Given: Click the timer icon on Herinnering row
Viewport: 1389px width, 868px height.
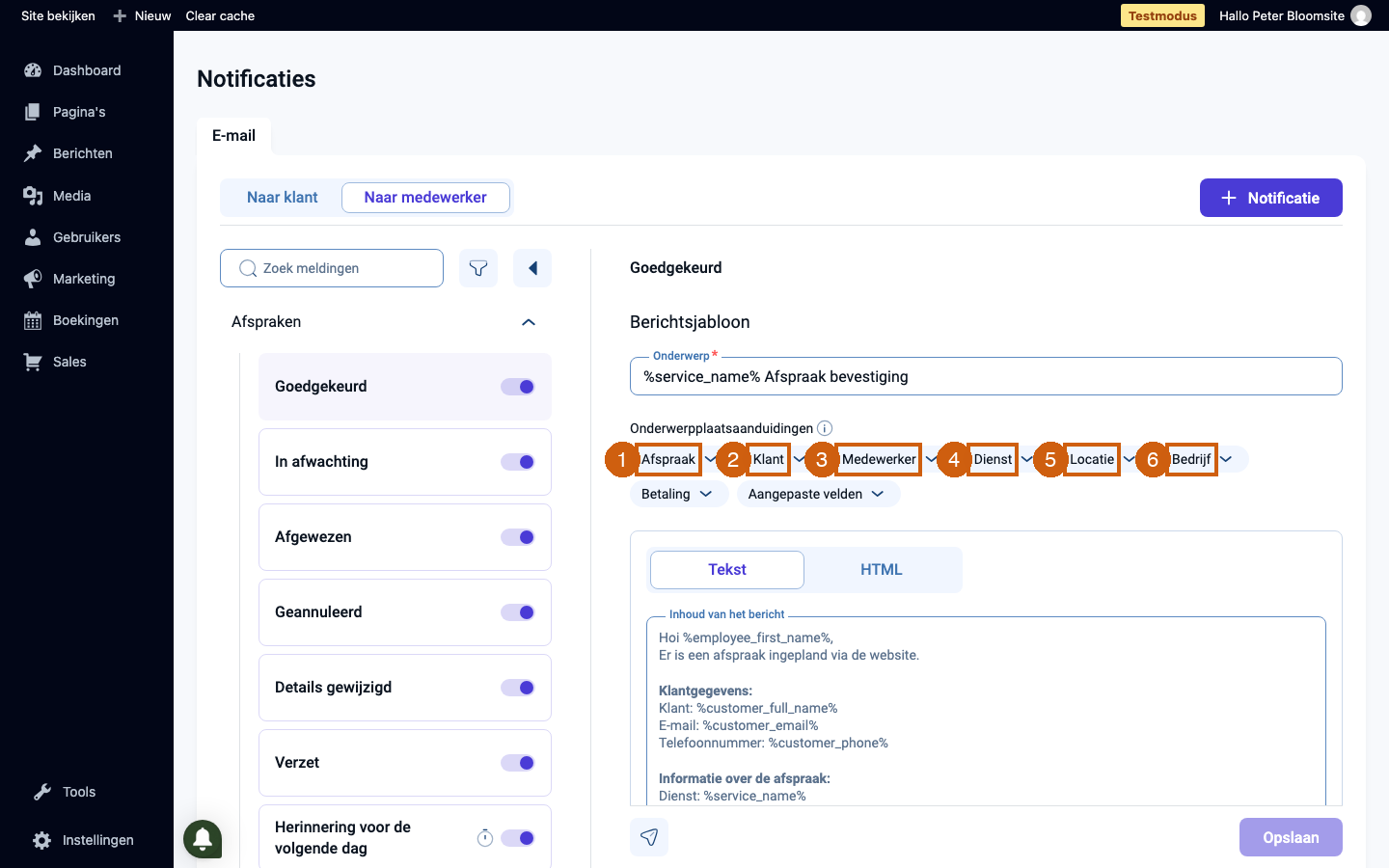Looking at the screenshot, I should 485,838.
